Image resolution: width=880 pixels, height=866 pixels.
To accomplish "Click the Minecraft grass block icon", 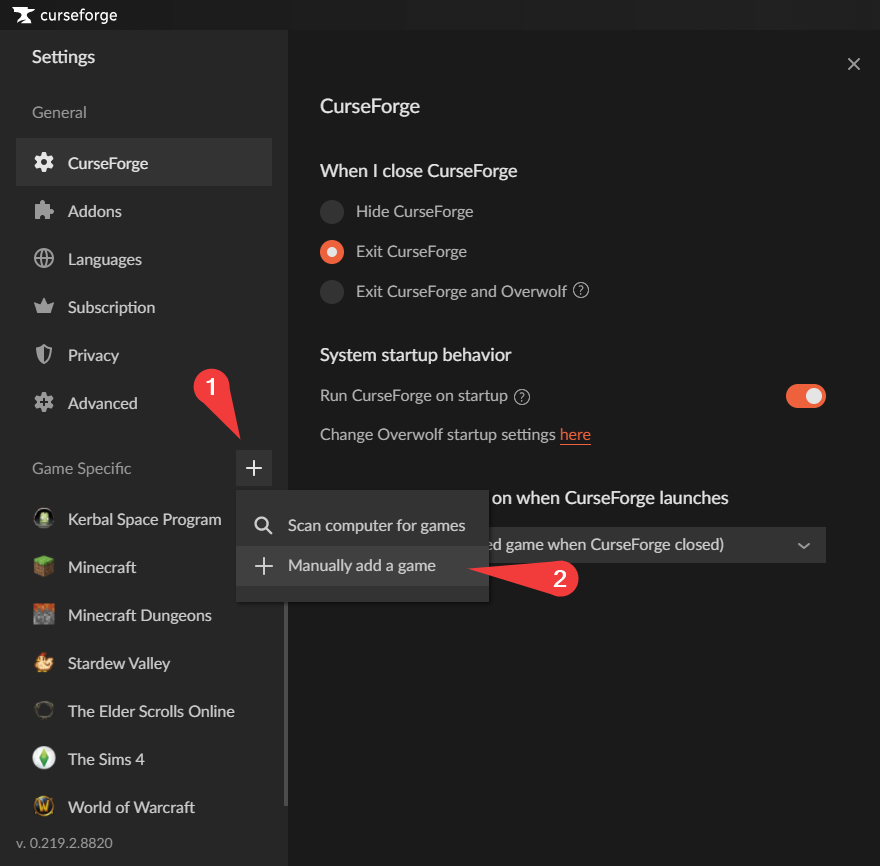I will [x=44, y=566].
